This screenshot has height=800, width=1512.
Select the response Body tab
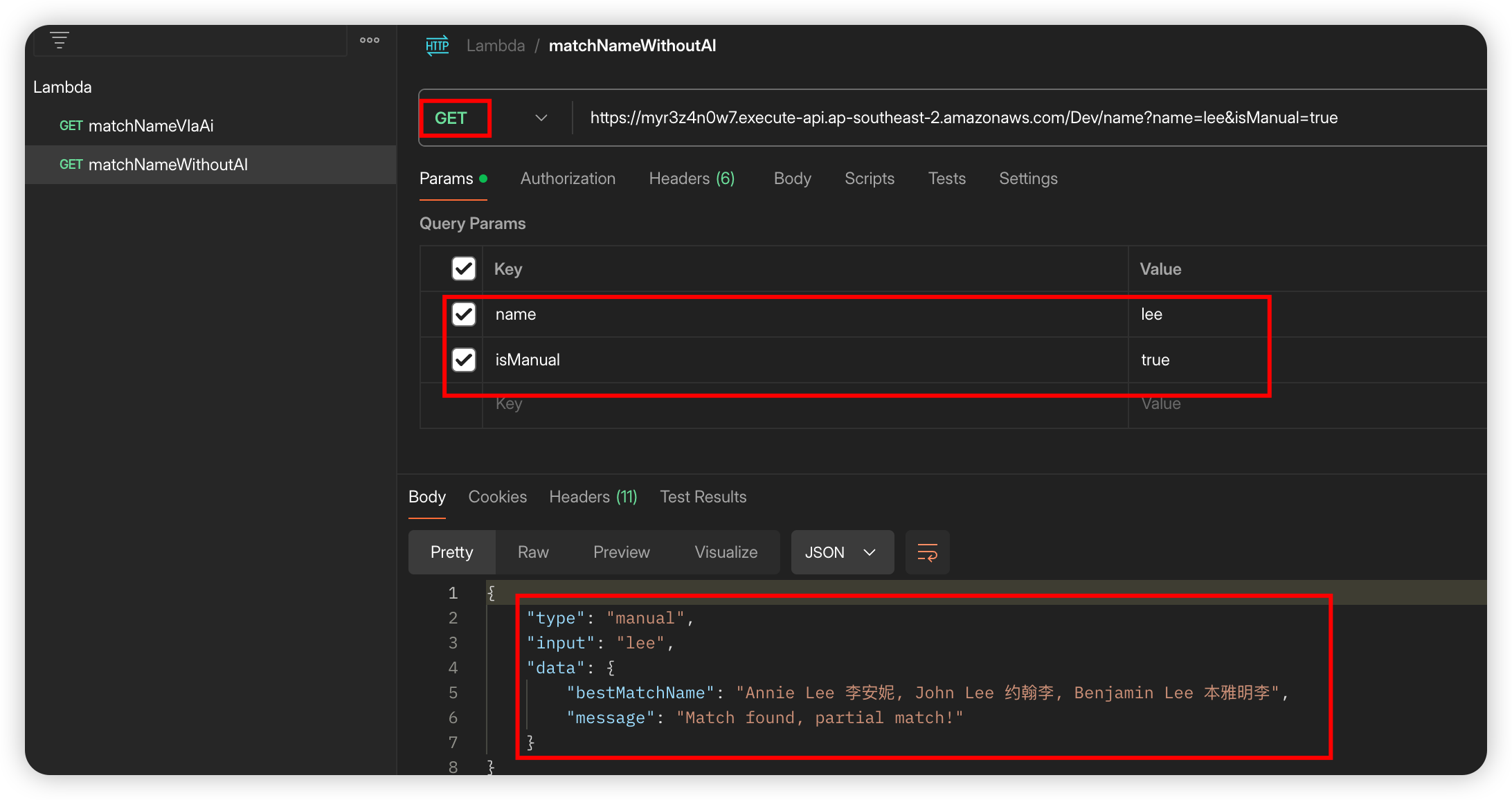point(427,497)
